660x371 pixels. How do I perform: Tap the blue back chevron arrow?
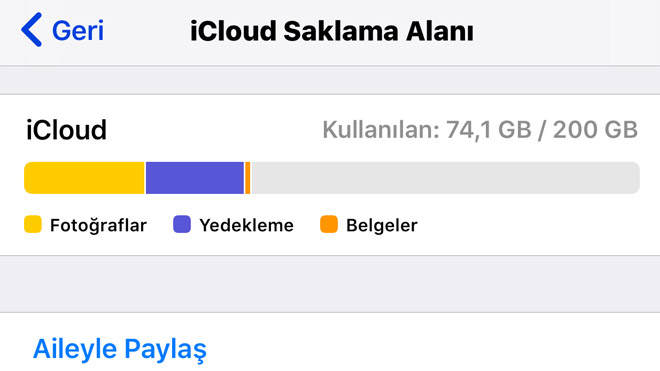coord(32,29)
